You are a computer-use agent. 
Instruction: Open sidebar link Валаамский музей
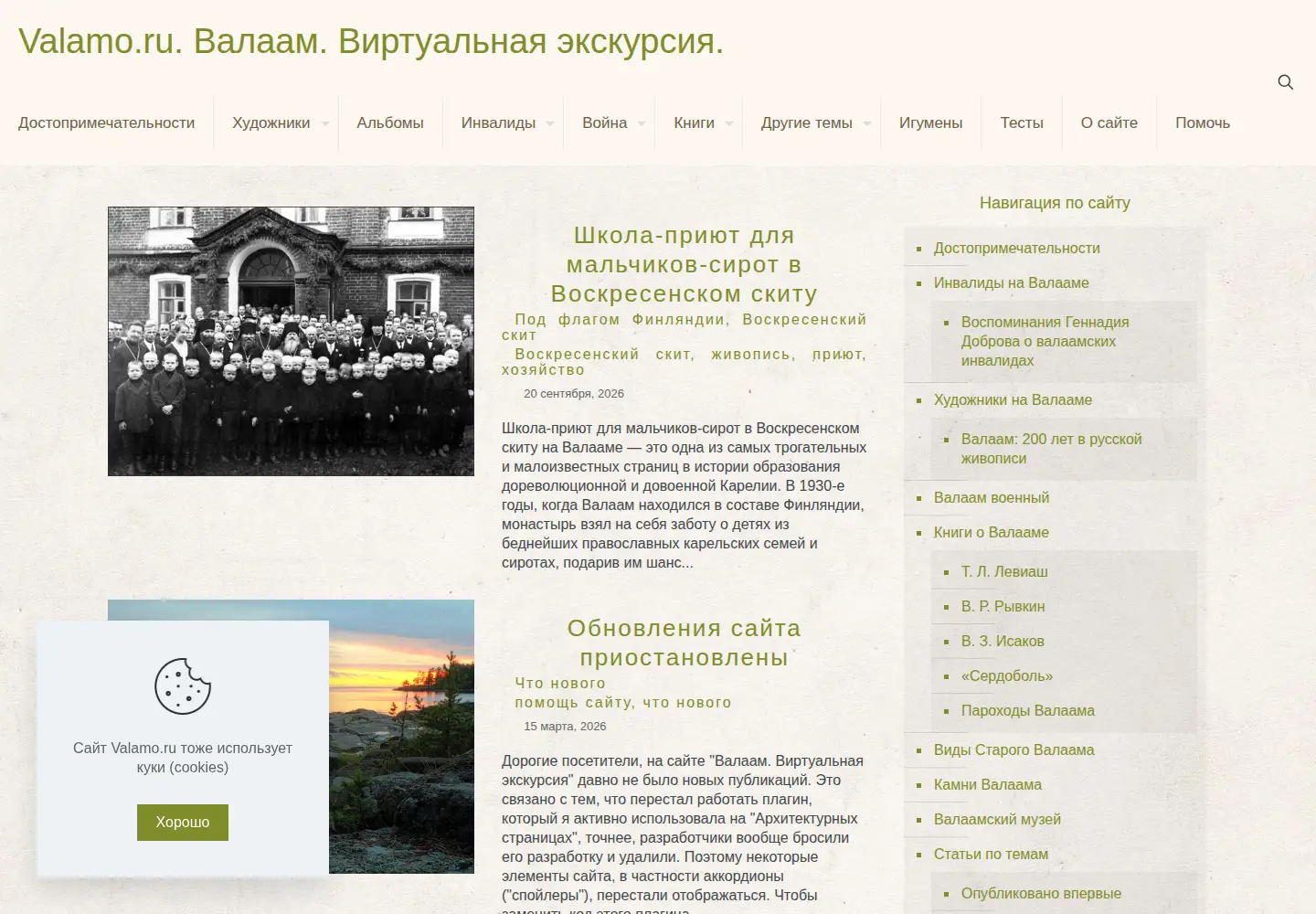pyautogui.click(x=997, y=819)
